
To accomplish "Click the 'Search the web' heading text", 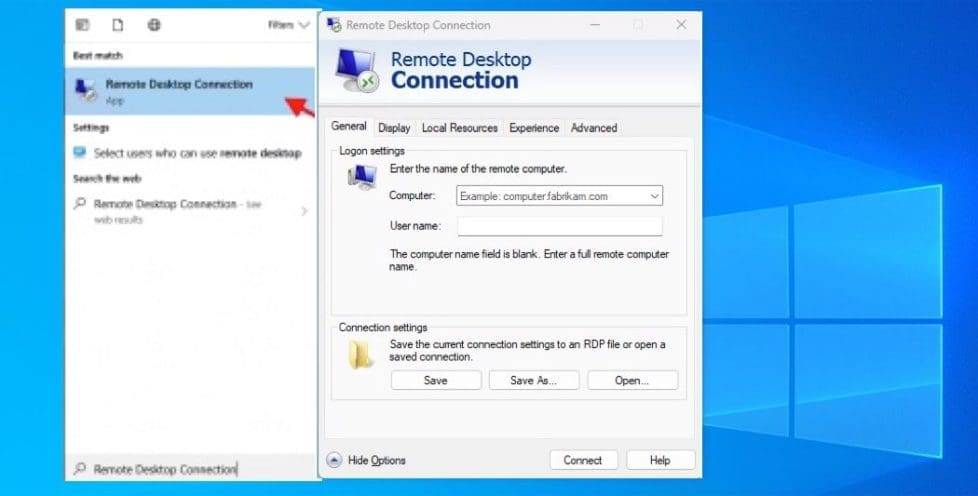I will tap(107, 178).
